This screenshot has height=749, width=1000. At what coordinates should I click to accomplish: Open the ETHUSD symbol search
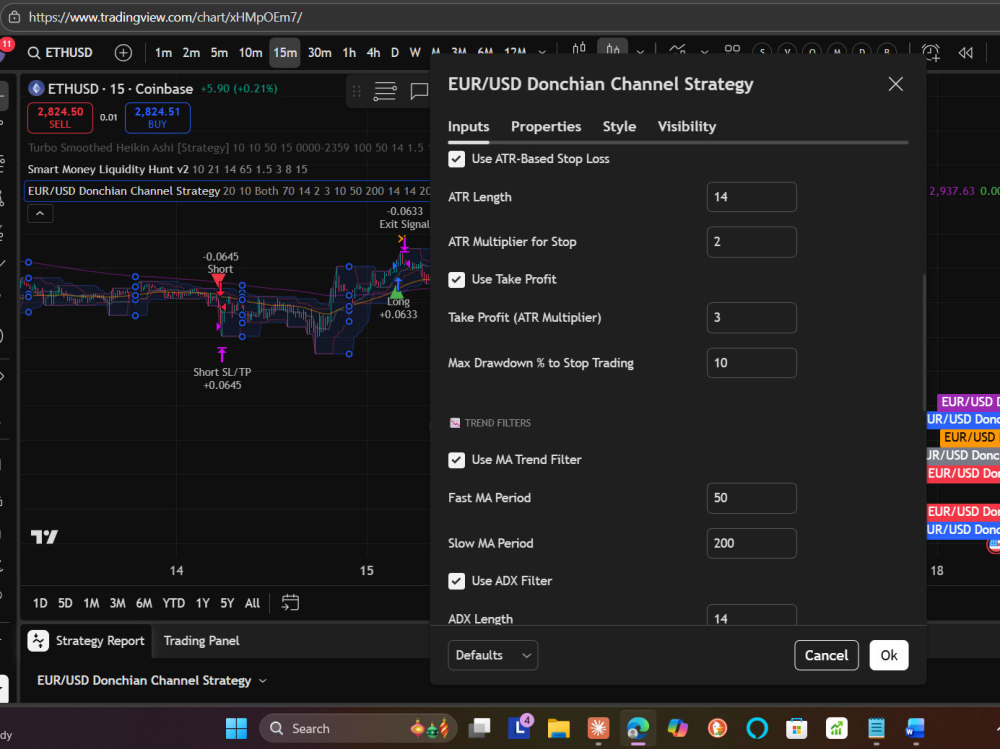point(61,52)
